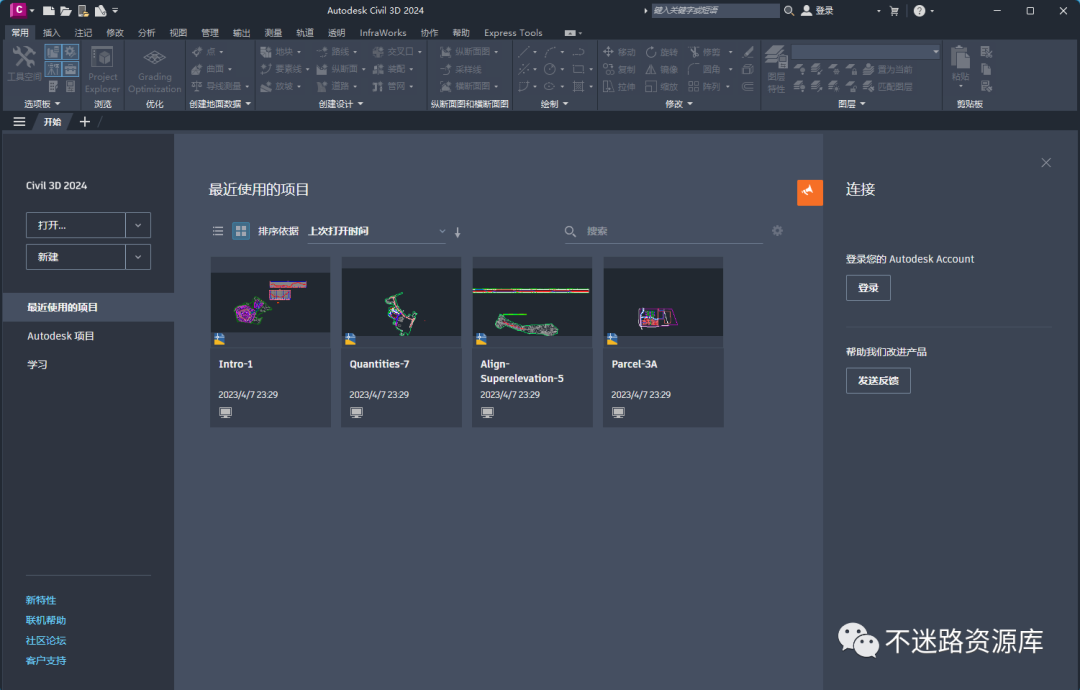Click the Open folder icon in quick access toolbar

[65, 10]
